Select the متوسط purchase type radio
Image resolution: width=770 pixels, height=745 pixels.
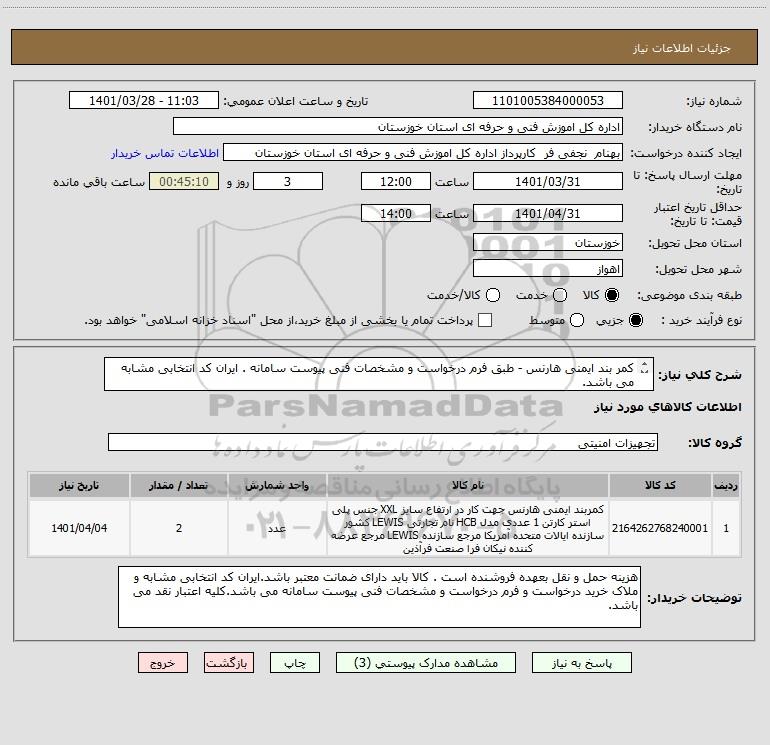(577, 320)
